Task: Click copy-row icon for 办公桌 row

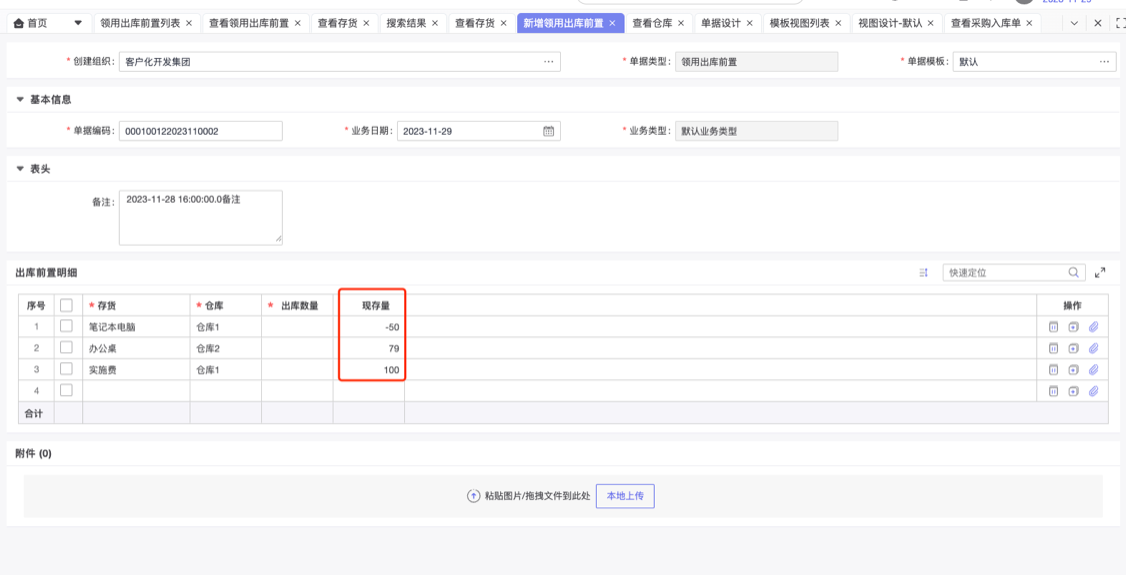Action: tap(1073, 349)
